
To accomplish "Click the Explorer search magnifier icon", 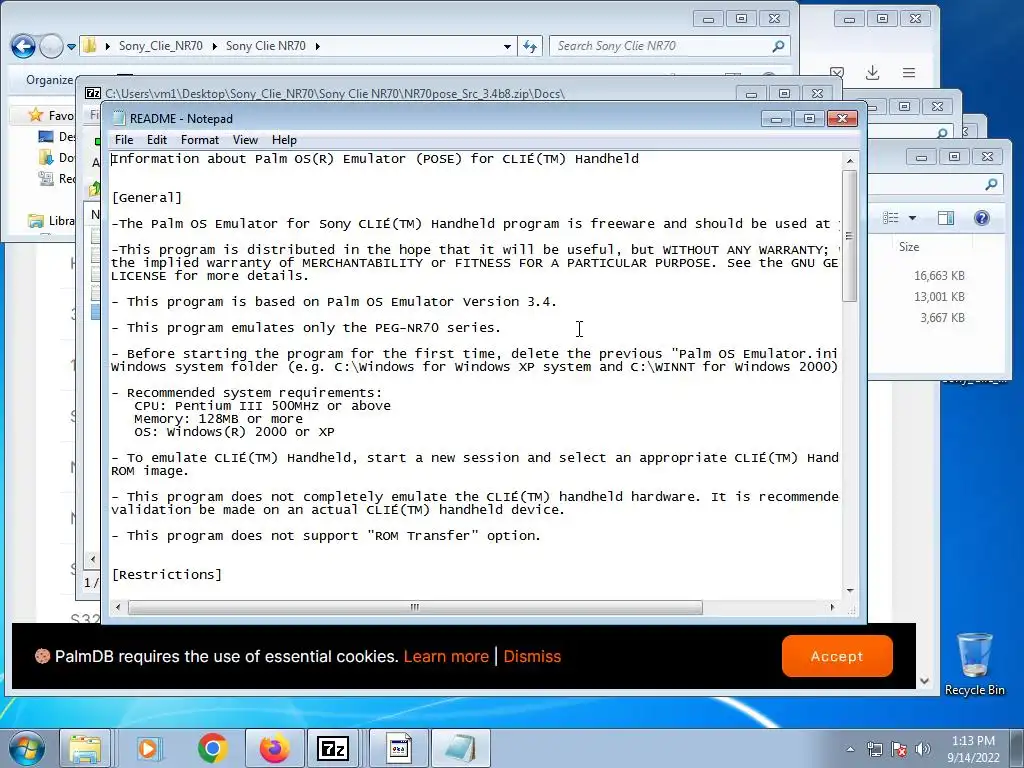I will 778,46.
